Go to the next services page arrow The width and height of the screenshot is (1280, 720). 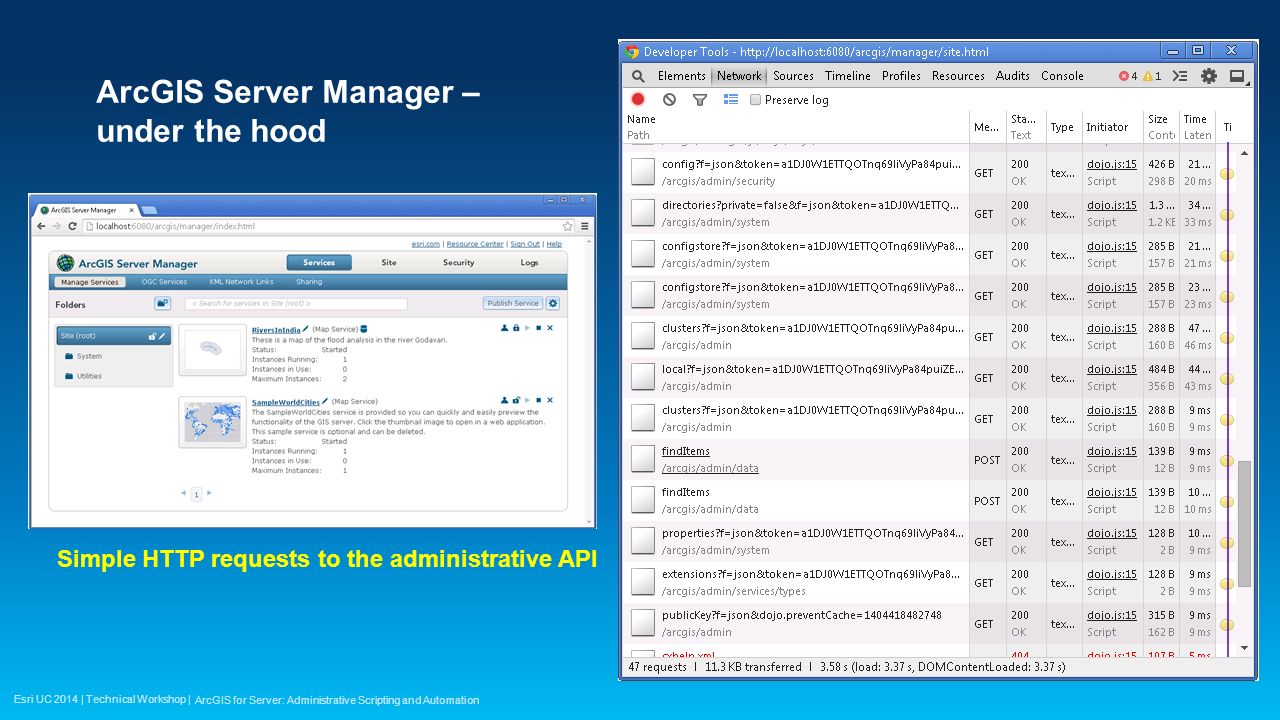tap(209, 493)
